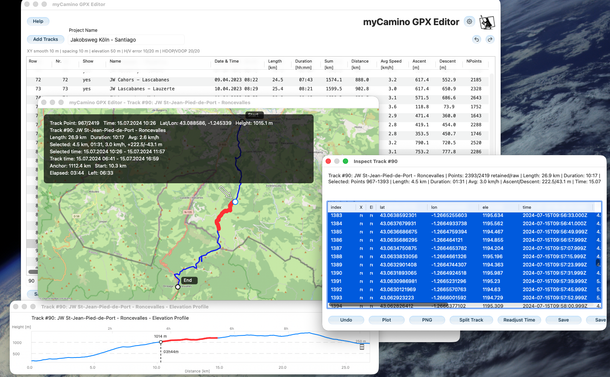
Task: Select index row 1387 in Inspect table
Action: (x=464, y=248)
